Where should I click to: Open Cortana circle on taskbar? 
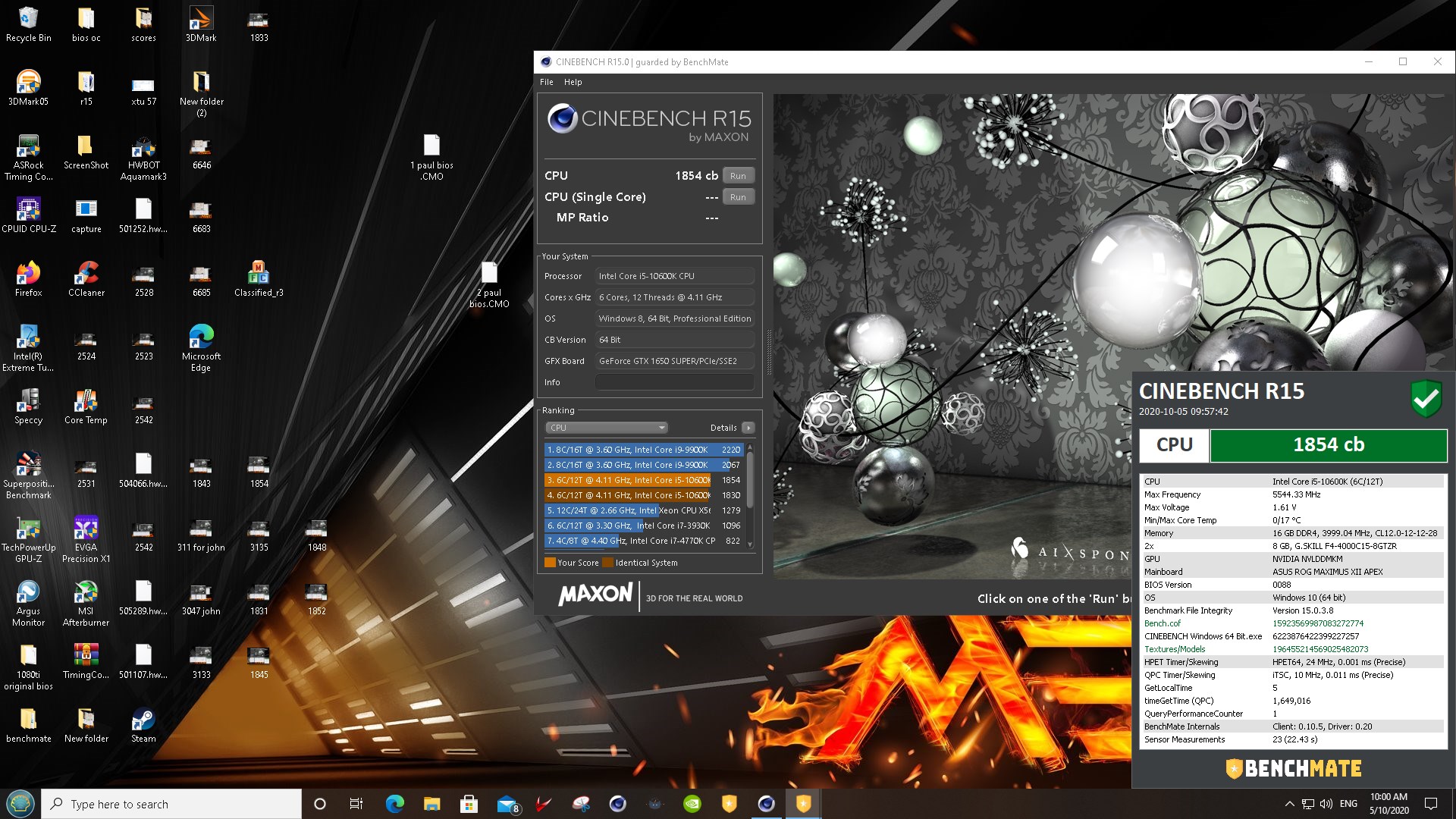point(319,804)
